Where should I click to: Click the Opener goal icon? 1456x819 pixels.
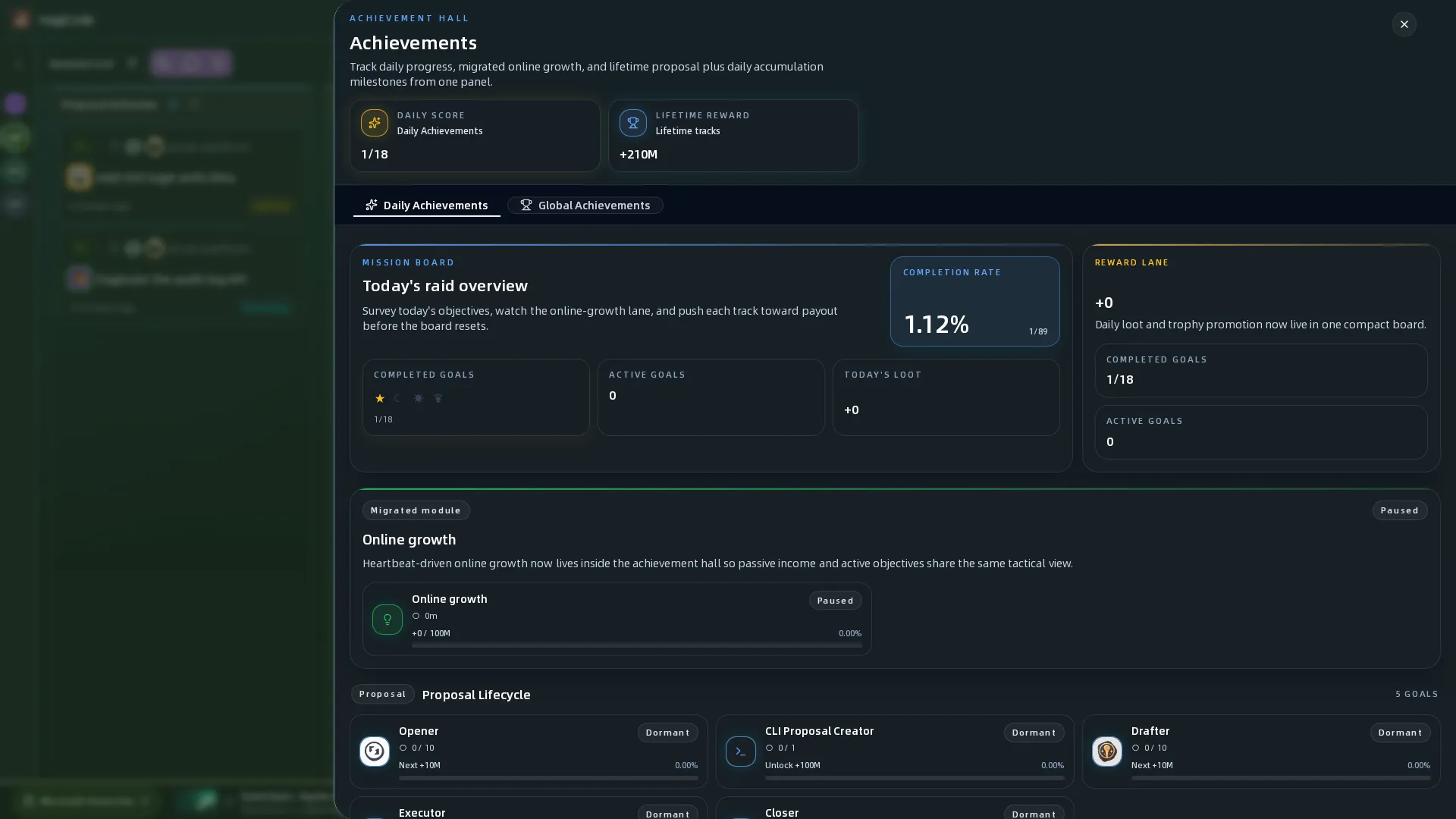pos(374,751)
